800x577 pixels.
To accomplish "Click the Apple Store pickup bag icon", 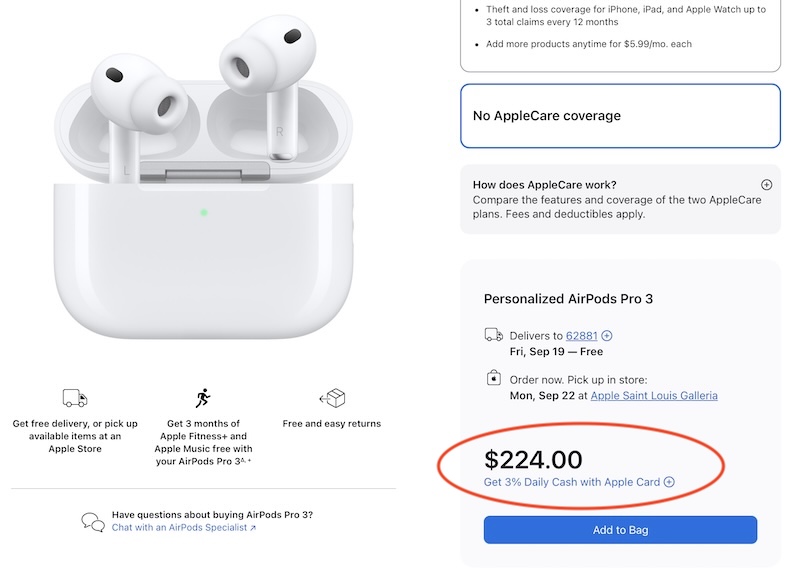I will [493, 379].
